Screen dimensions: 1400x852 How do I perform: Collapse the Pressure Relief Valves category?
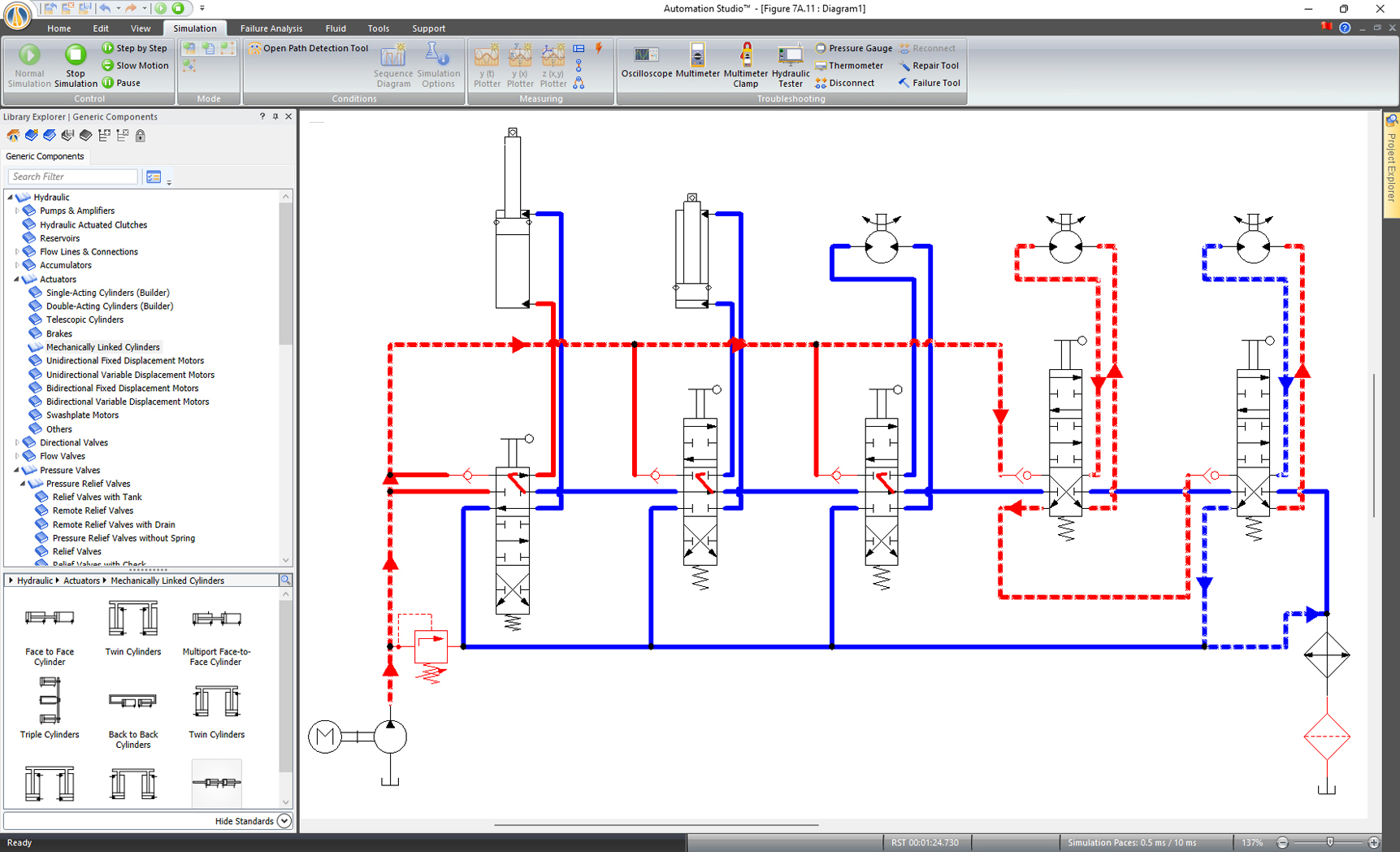click(x=24, y=483)
